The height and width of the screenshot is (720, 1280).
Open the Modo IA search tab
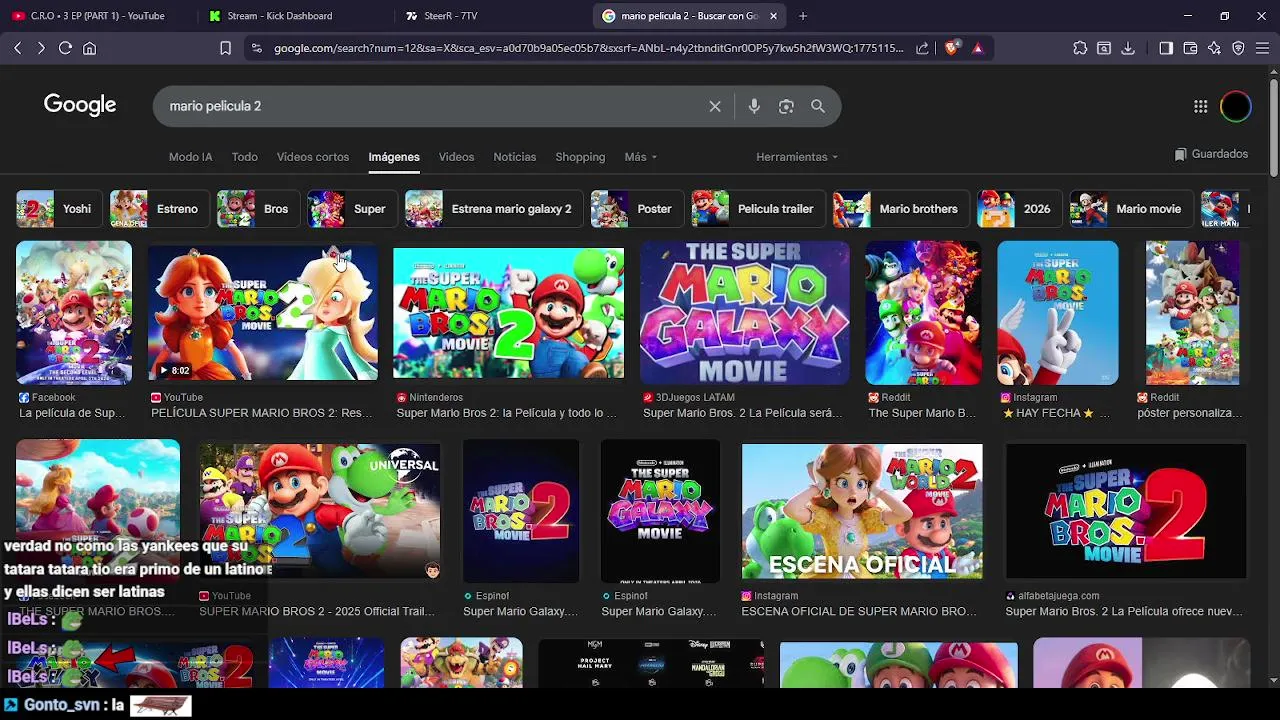[190, 157]
